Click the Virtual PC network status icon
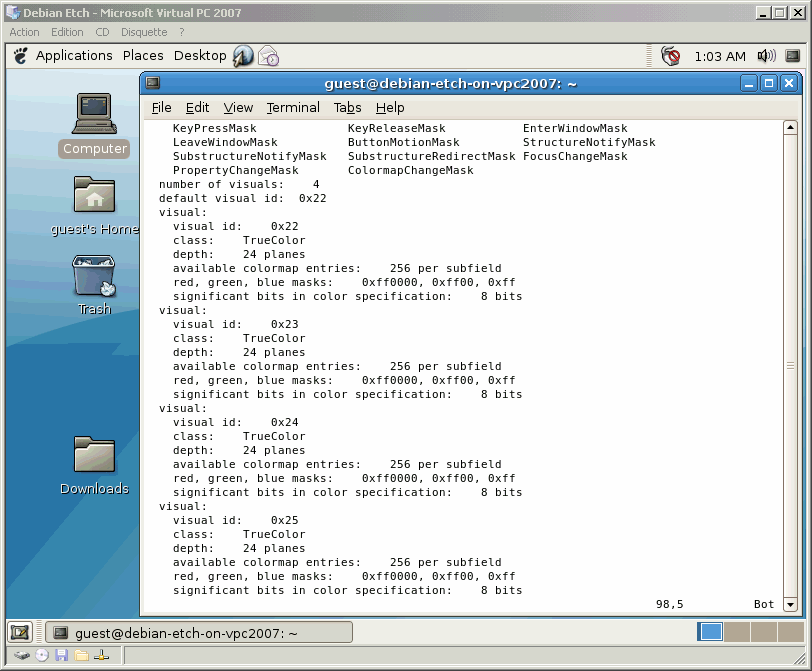Screen dimensions: 812x671 101,656
